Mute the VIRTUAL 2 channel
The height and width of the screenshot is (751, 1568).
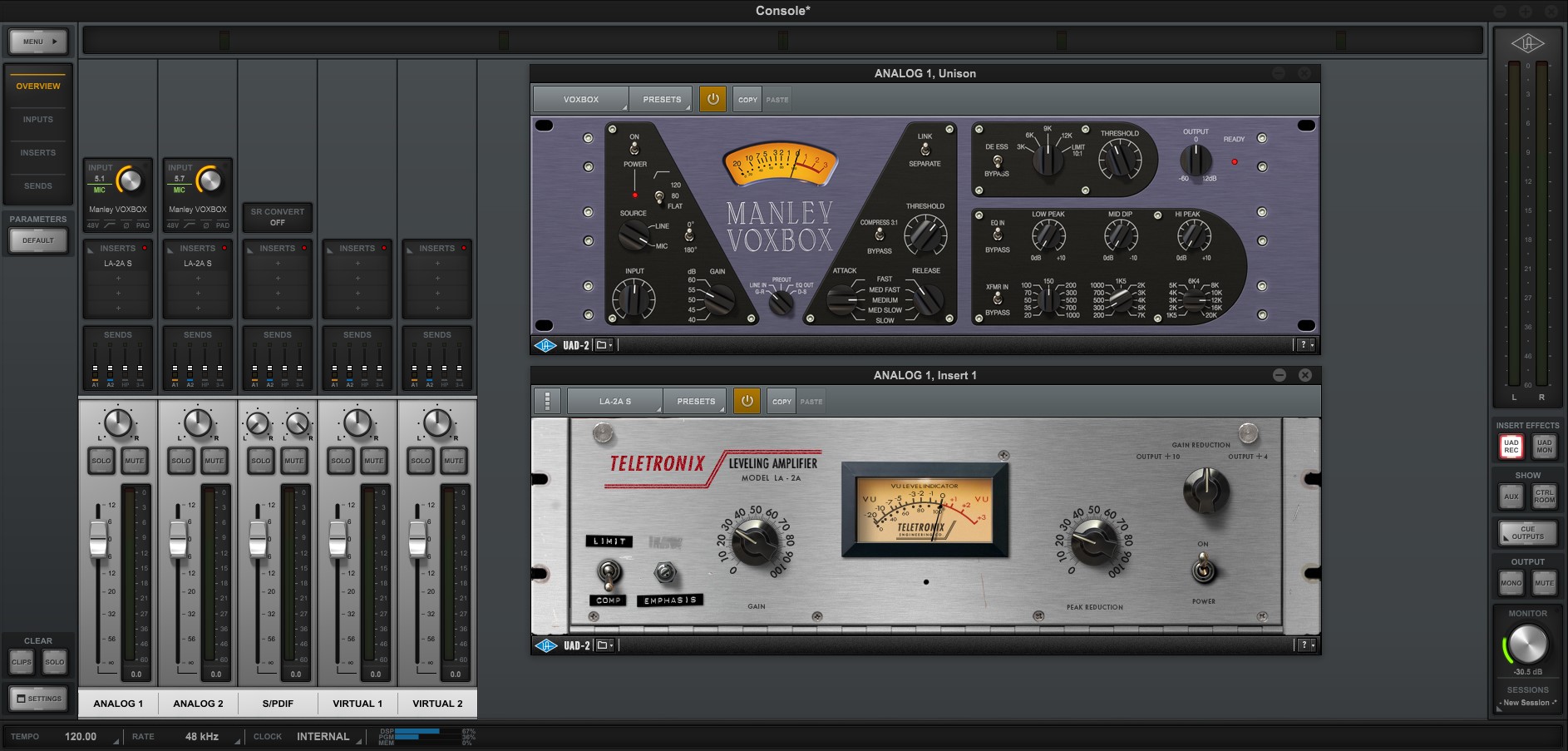pos(454,460)
